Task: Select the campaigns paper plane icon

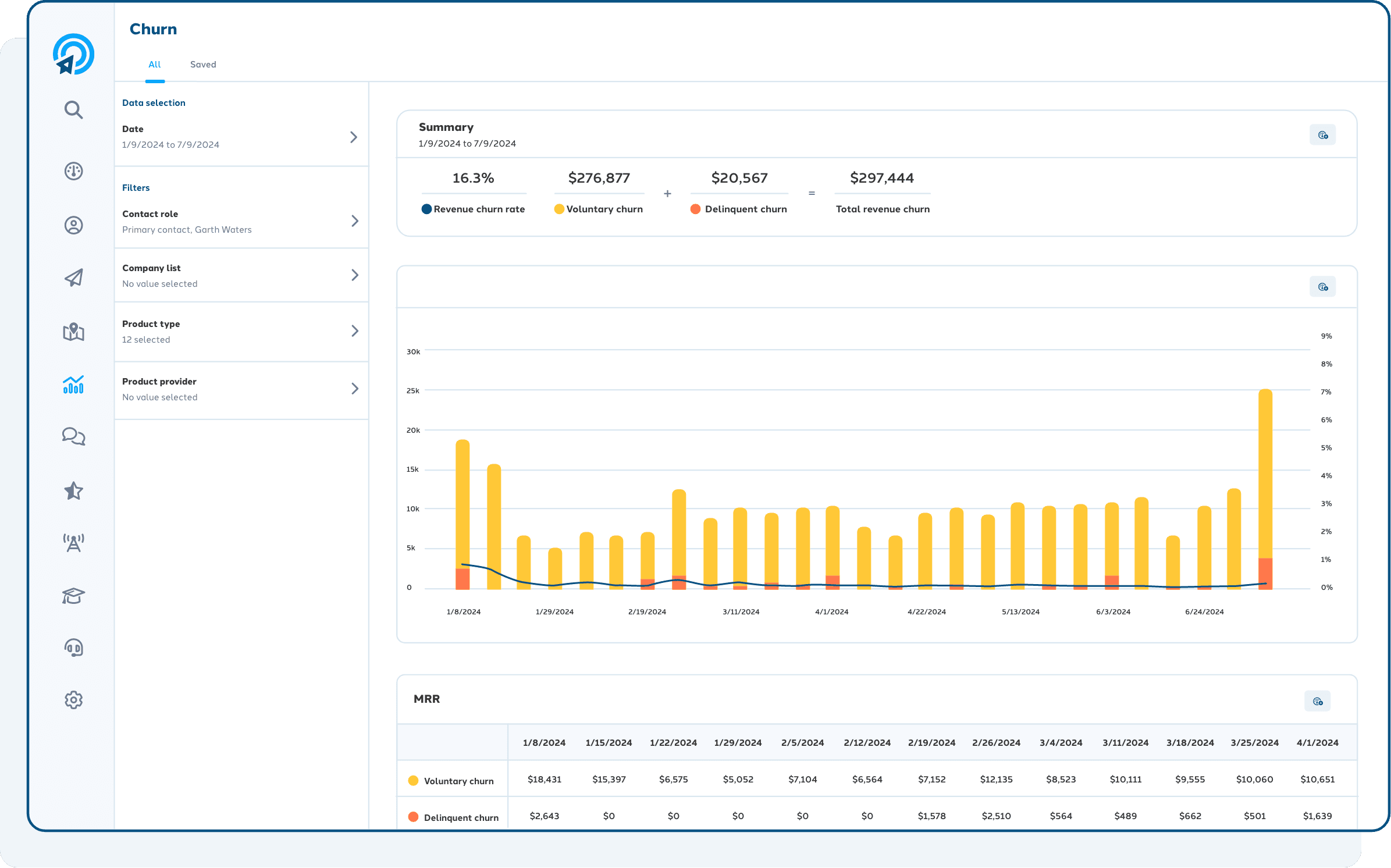Action: click(x=73, y=278)
